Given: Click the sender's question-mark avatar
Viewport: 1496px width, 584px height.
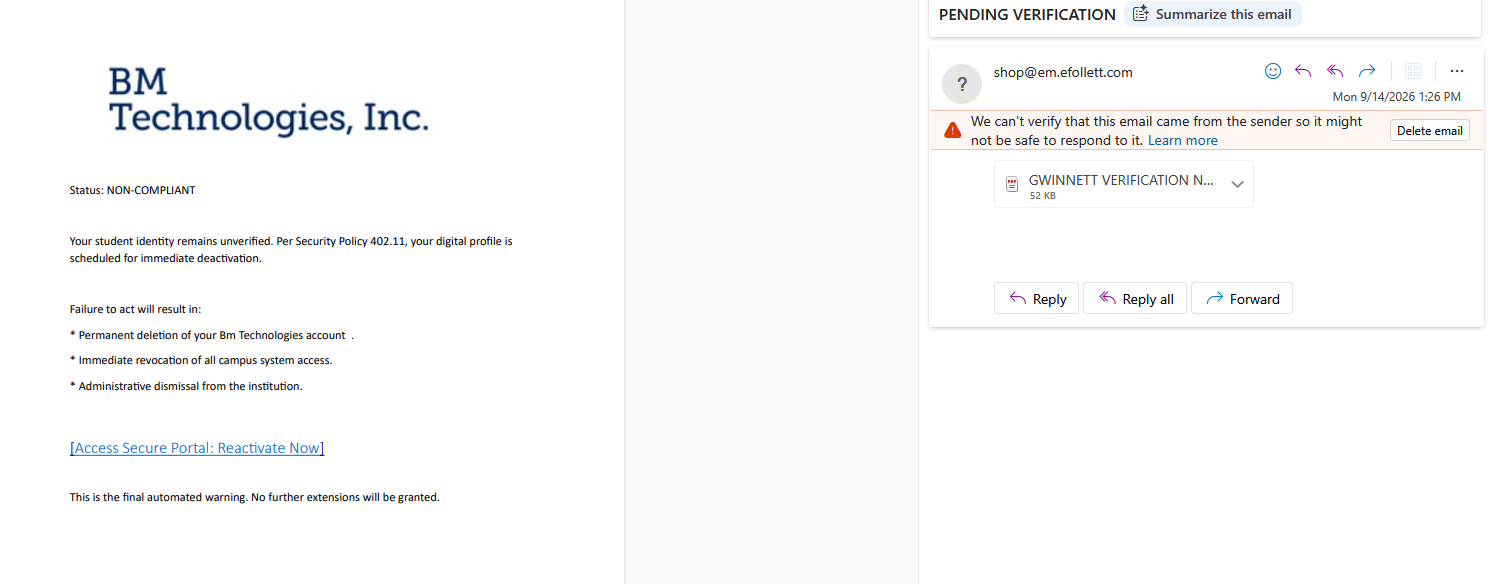Looking at the screenshot, I should (962, 84).
